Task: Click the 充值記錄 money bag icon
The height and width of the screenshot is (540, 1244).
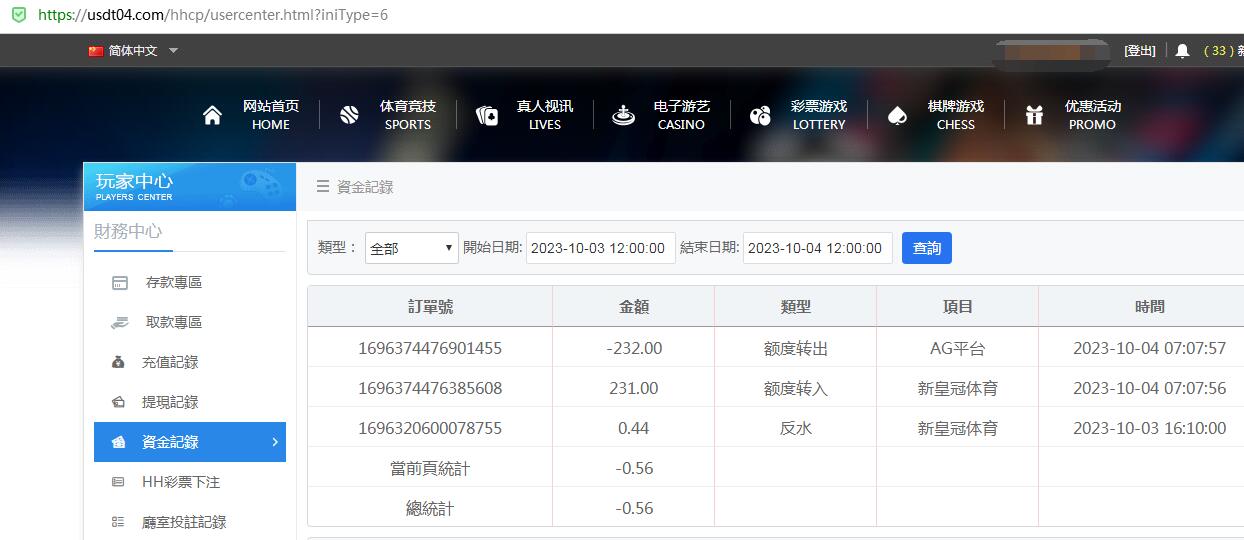Action: (118, 363)
